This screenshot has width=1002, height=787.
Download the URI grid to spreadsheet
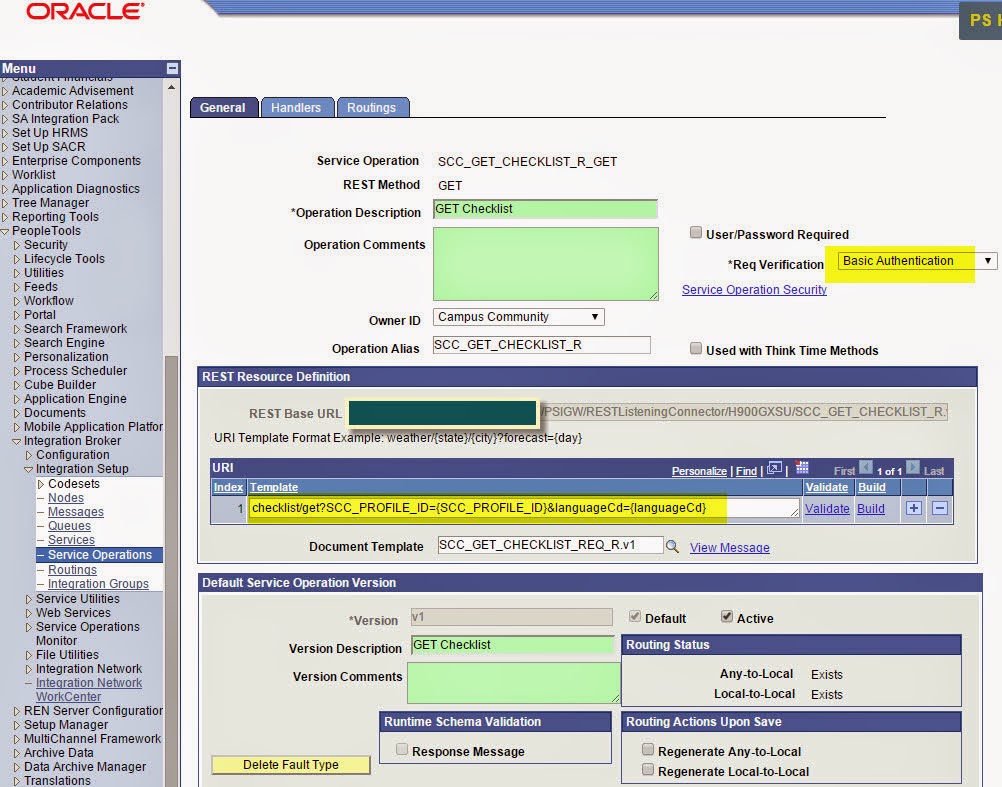[802, 468]
